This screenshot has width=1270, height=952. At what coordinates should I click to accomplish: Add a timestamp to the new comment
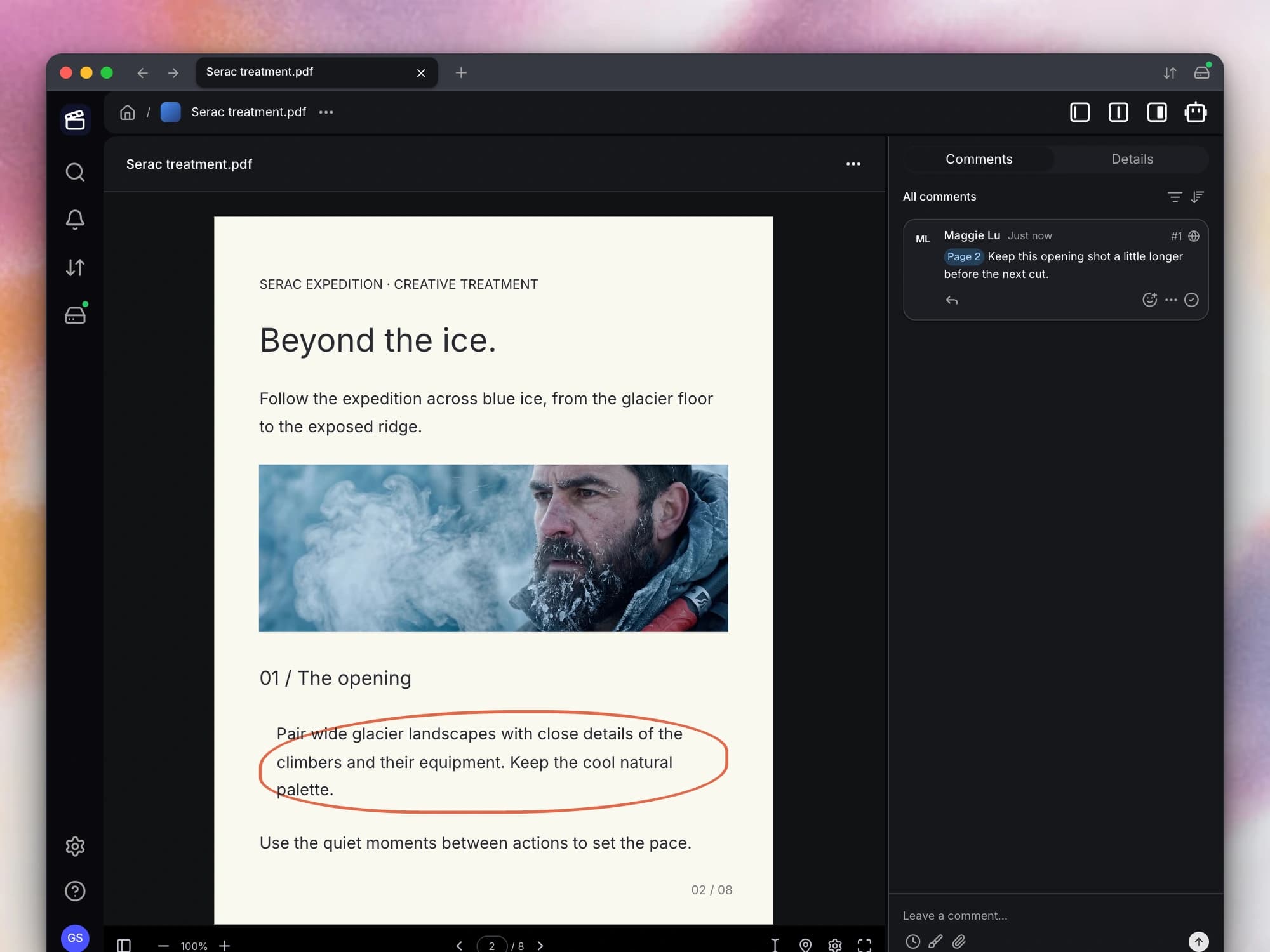[912, 941]
